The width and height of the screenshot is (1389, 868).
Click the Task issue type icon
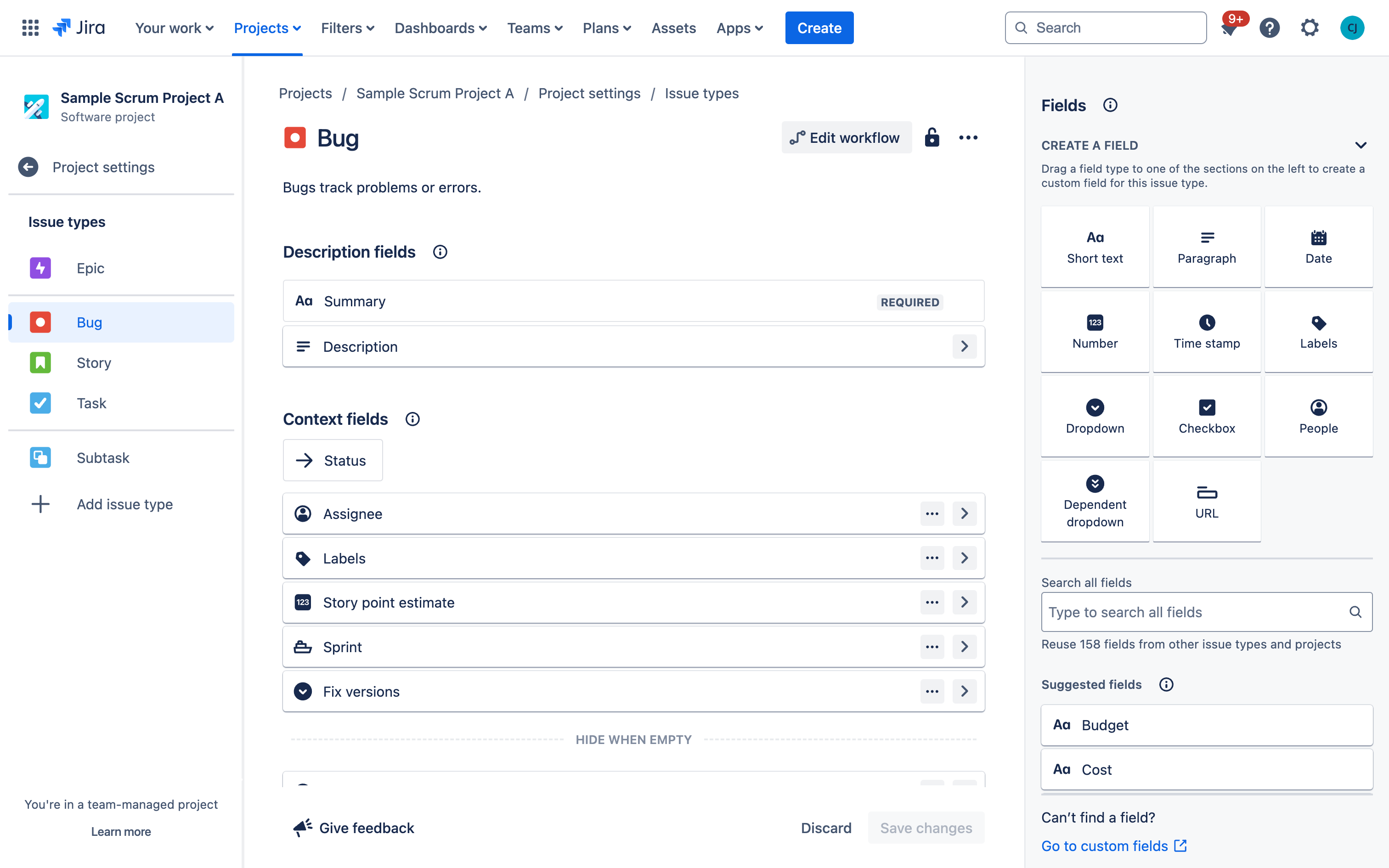[x=40, y=404]
